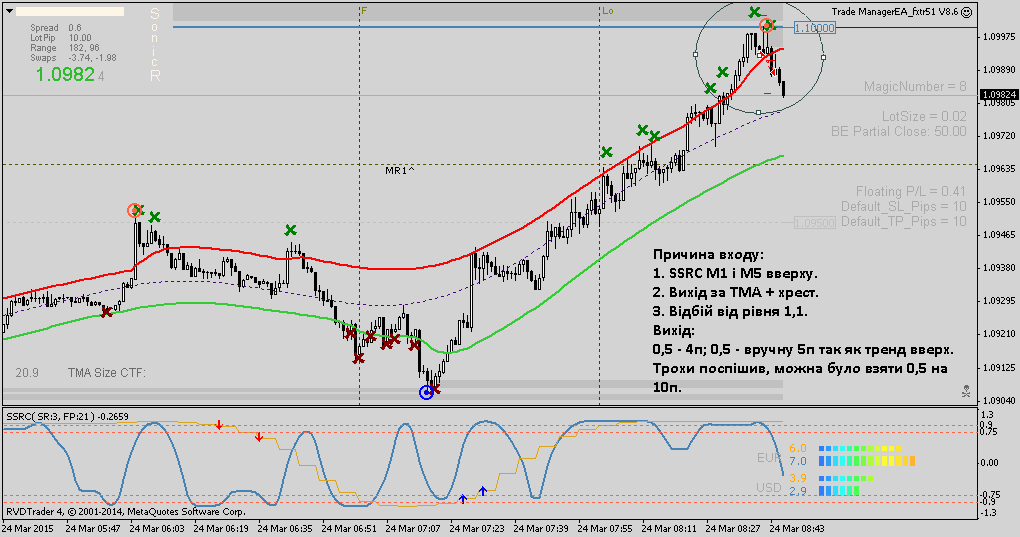
Task: Click the Spread 0.6 readout
Action: pyautogui.click(x=56, y=28)
